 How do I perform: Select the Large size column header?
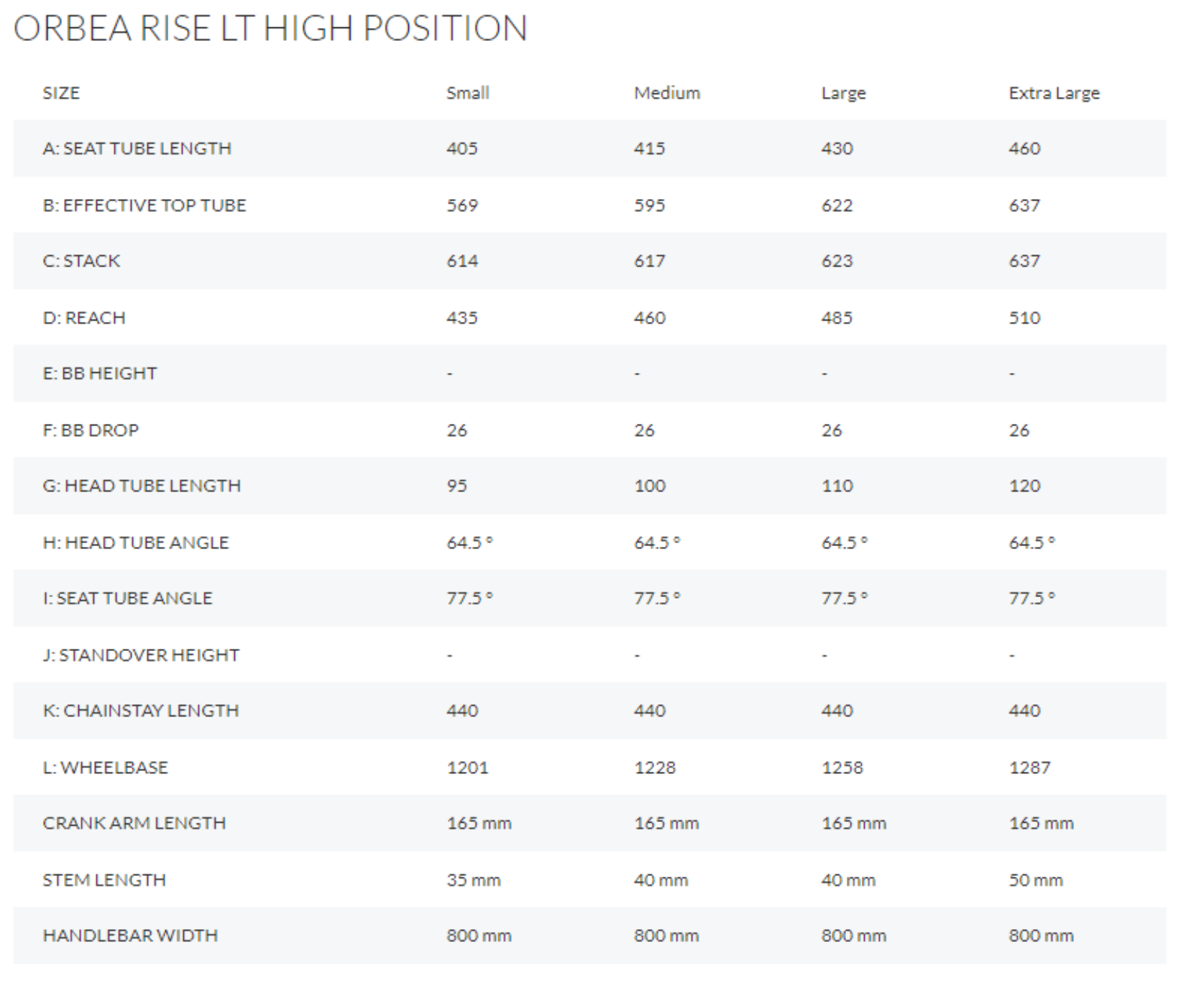(x=843, y=93)
